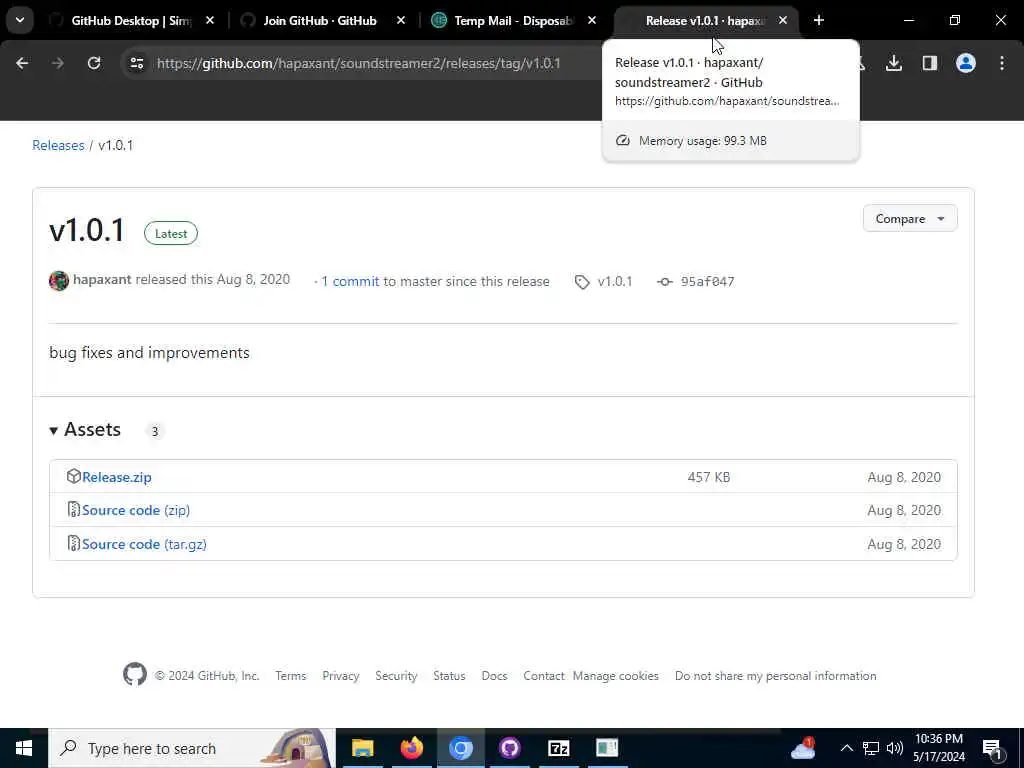Open the Chrome profile avatar

point(966,63)
